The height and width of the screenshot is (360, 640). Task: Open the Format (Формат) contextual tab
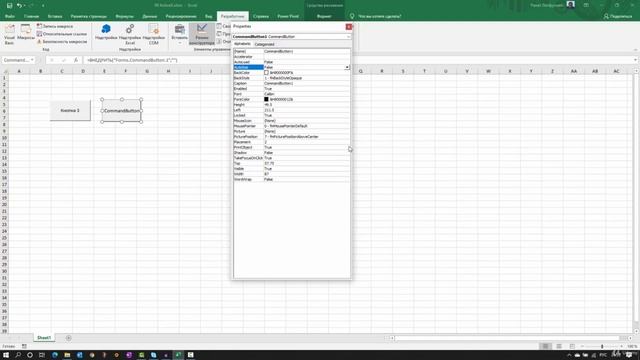(x=324, y=16)
